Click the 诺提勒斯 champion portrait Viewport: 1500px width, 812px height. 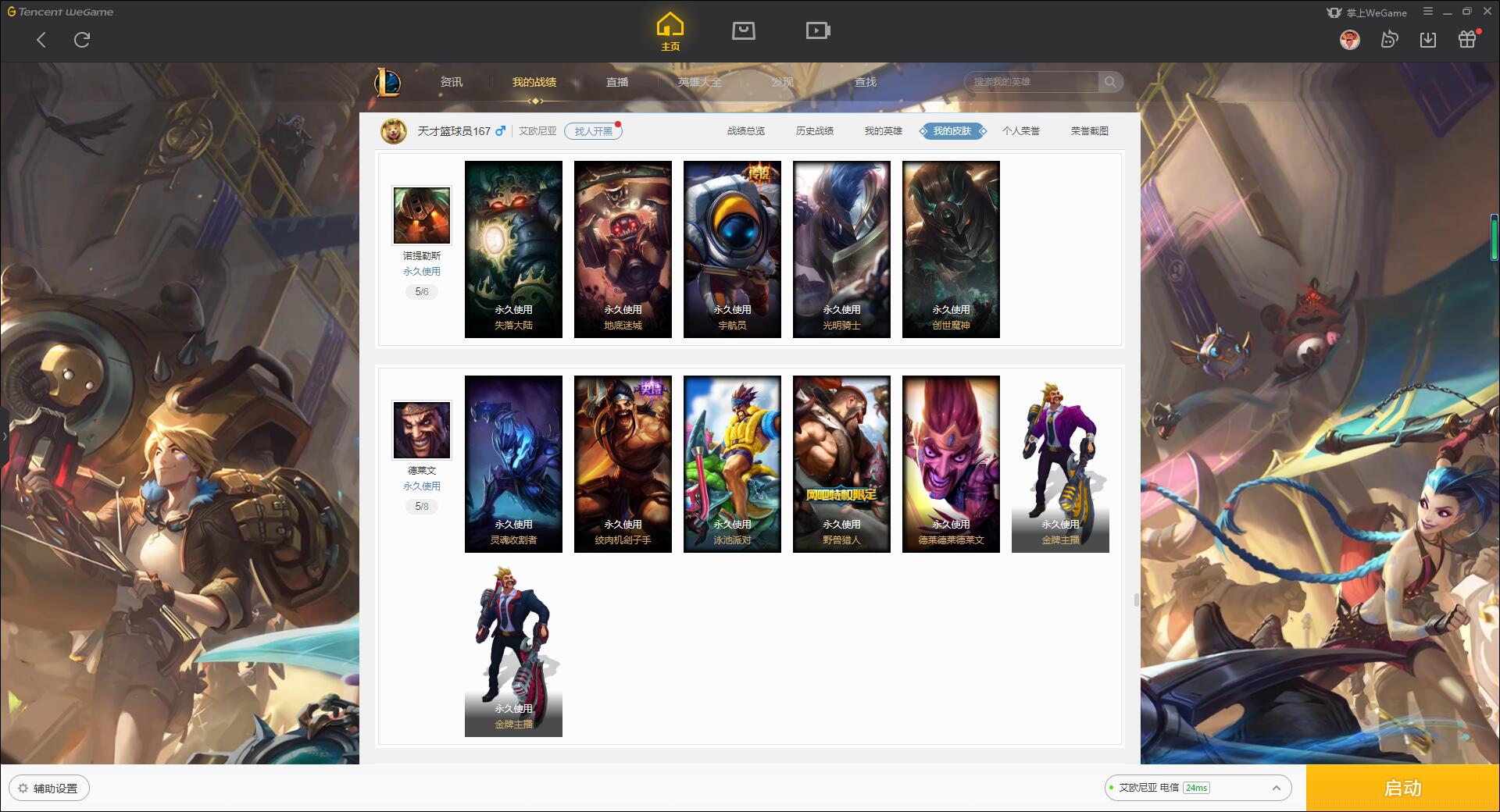[x=422, y=215]
